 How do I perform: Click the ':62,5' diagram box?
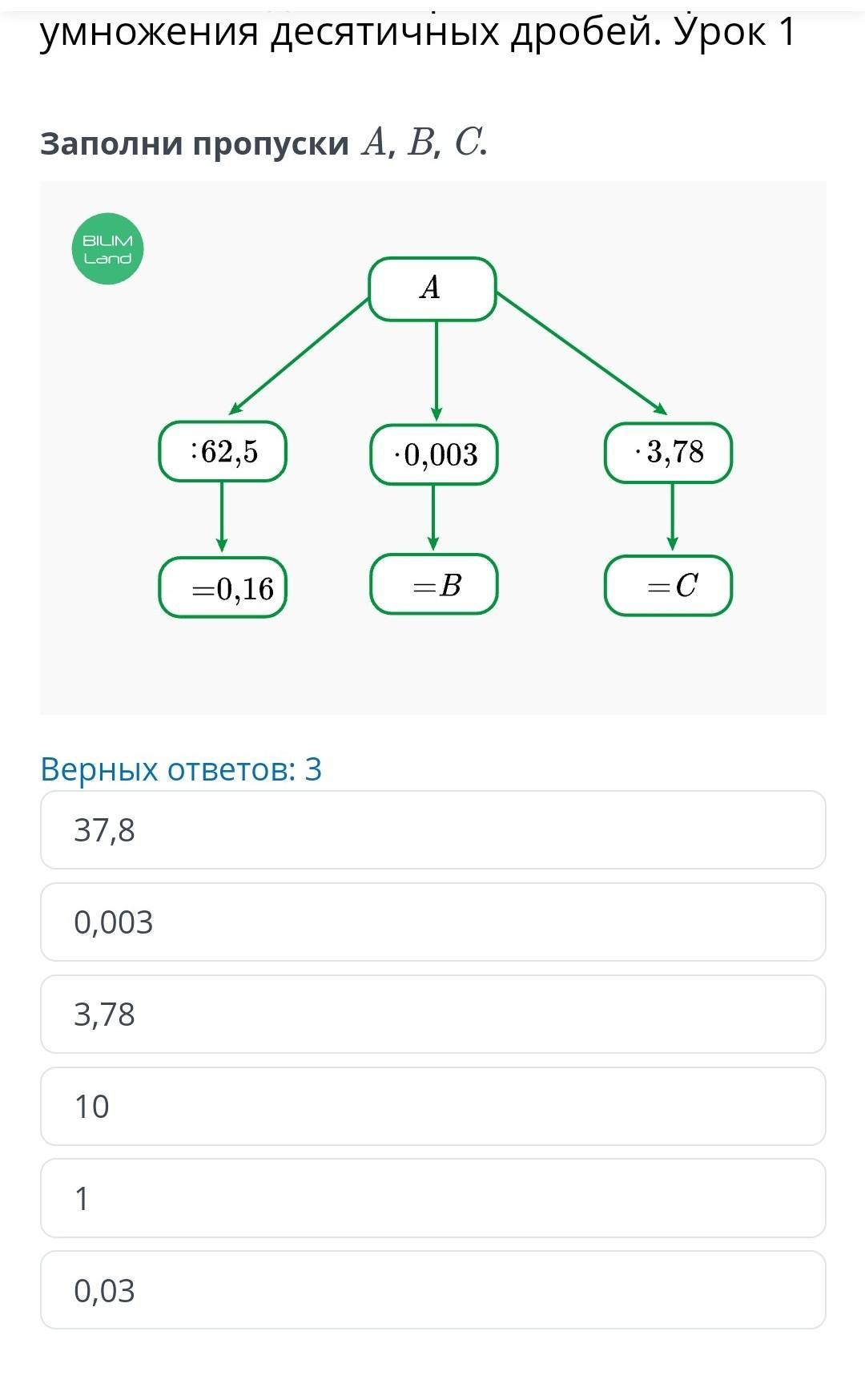(x=223, y=452)
